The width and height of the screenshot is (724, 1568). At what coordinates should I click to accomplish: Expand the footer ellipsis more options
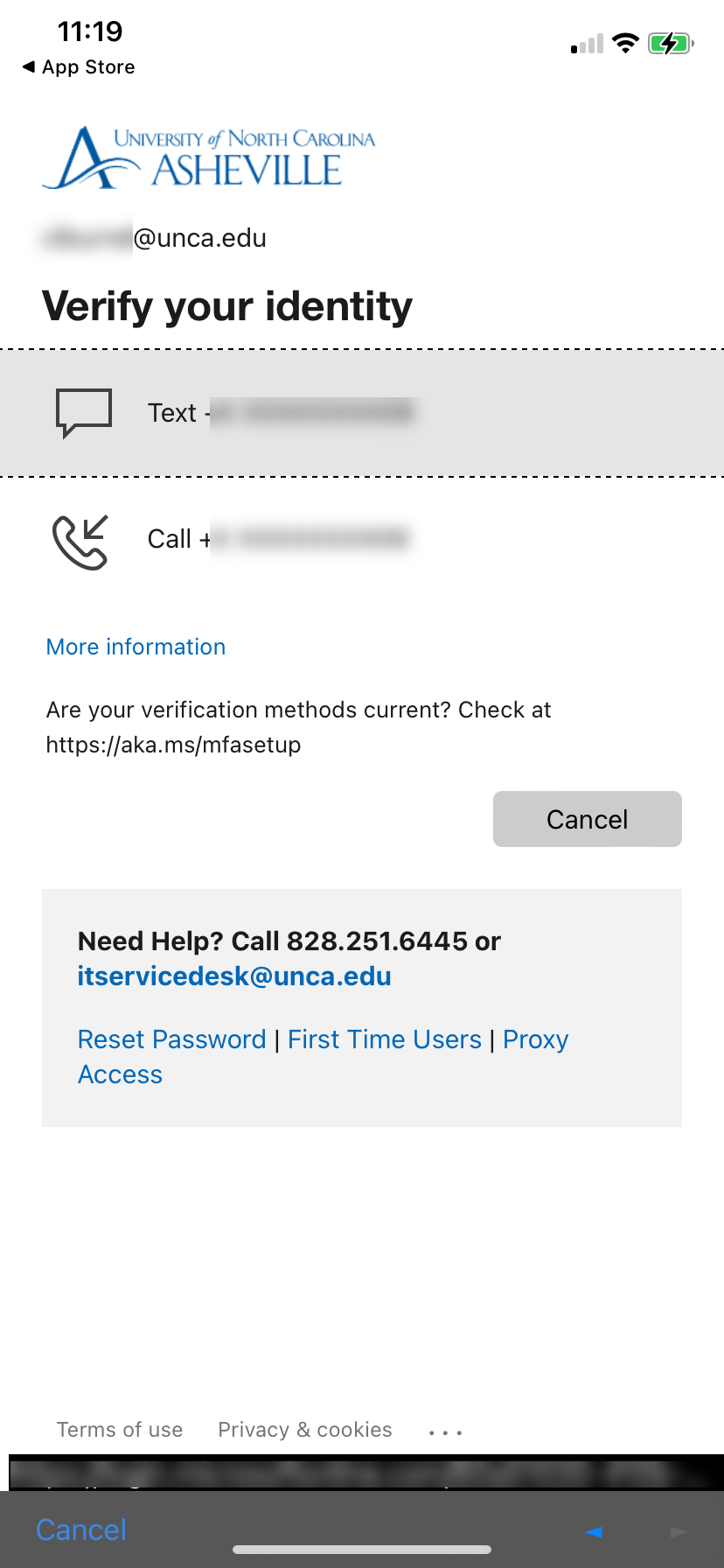(x=445, y=1432)
